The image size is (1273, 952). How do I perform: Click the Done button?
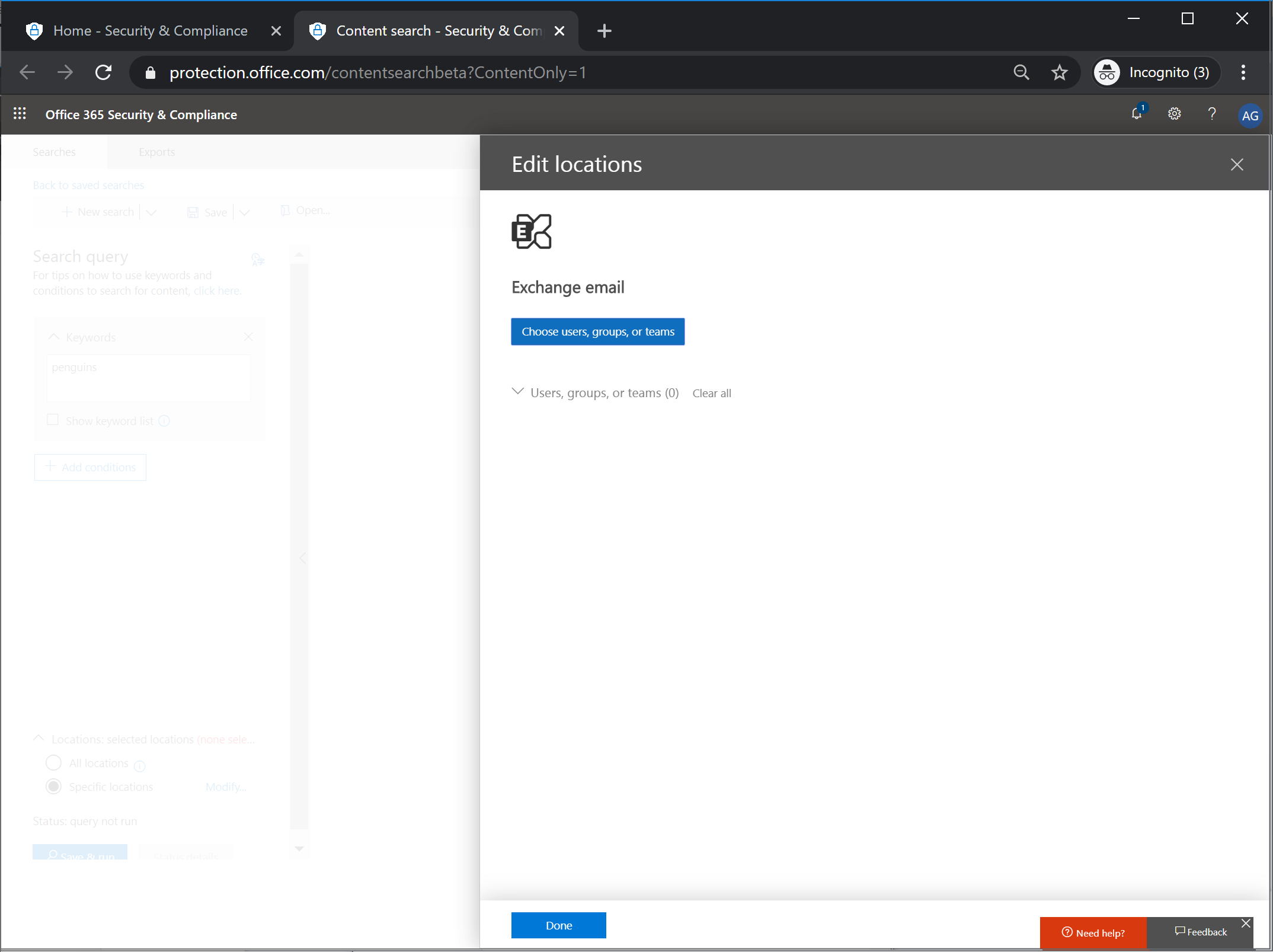558,924
